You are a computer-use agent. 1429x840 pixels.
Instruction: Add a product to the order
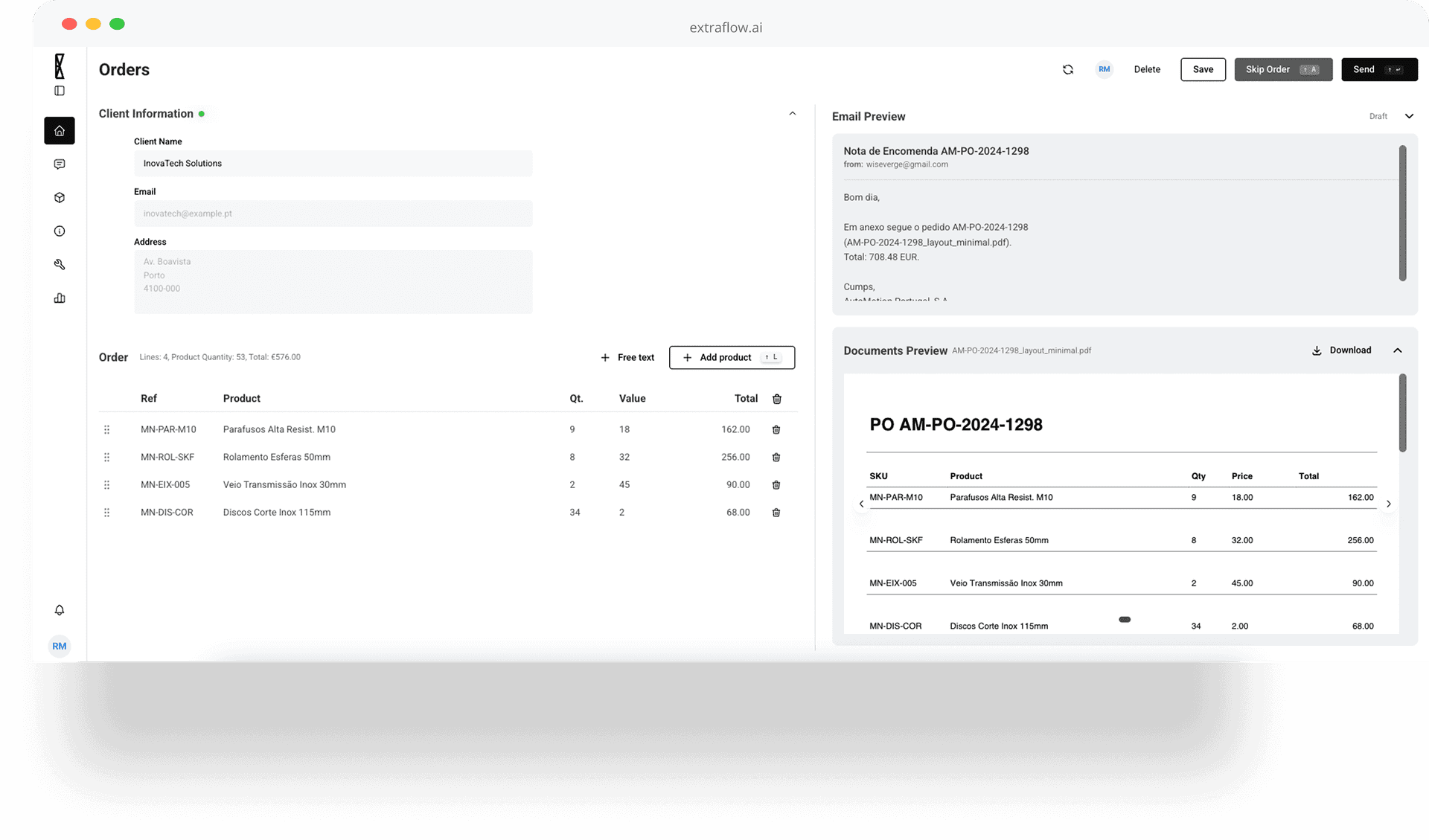coord(731,357)
